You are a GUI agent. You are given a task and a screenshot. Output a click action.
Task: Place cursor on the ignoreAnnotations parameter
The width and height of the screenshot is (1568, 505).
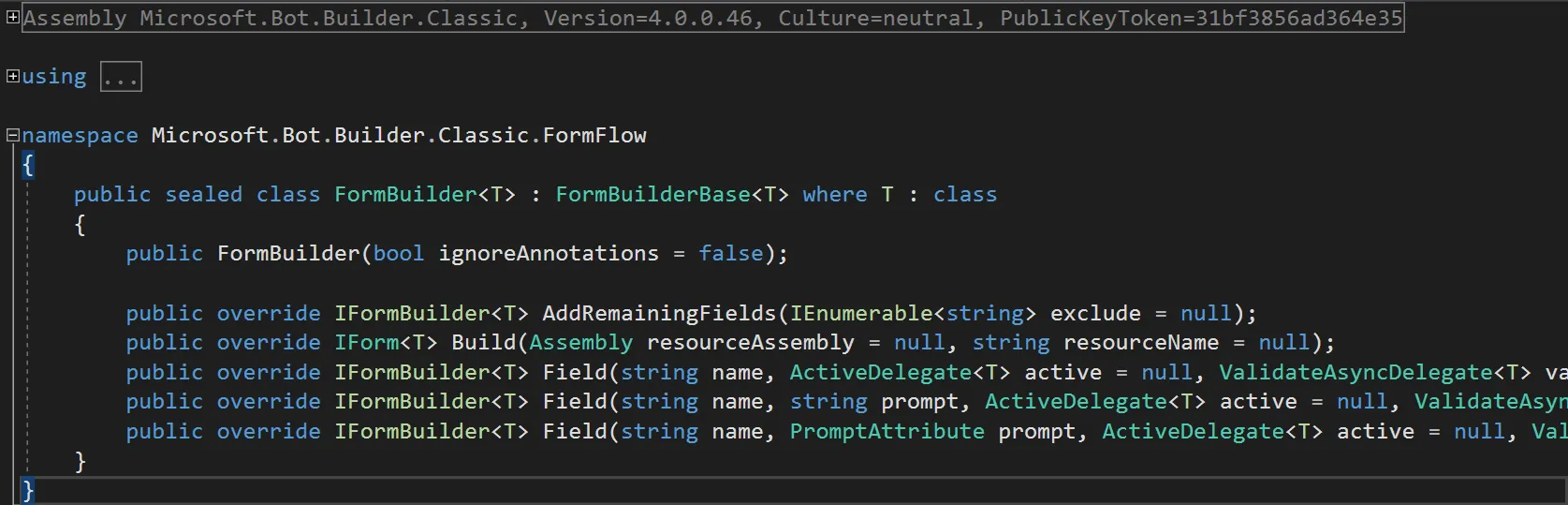tap(549, 253)
